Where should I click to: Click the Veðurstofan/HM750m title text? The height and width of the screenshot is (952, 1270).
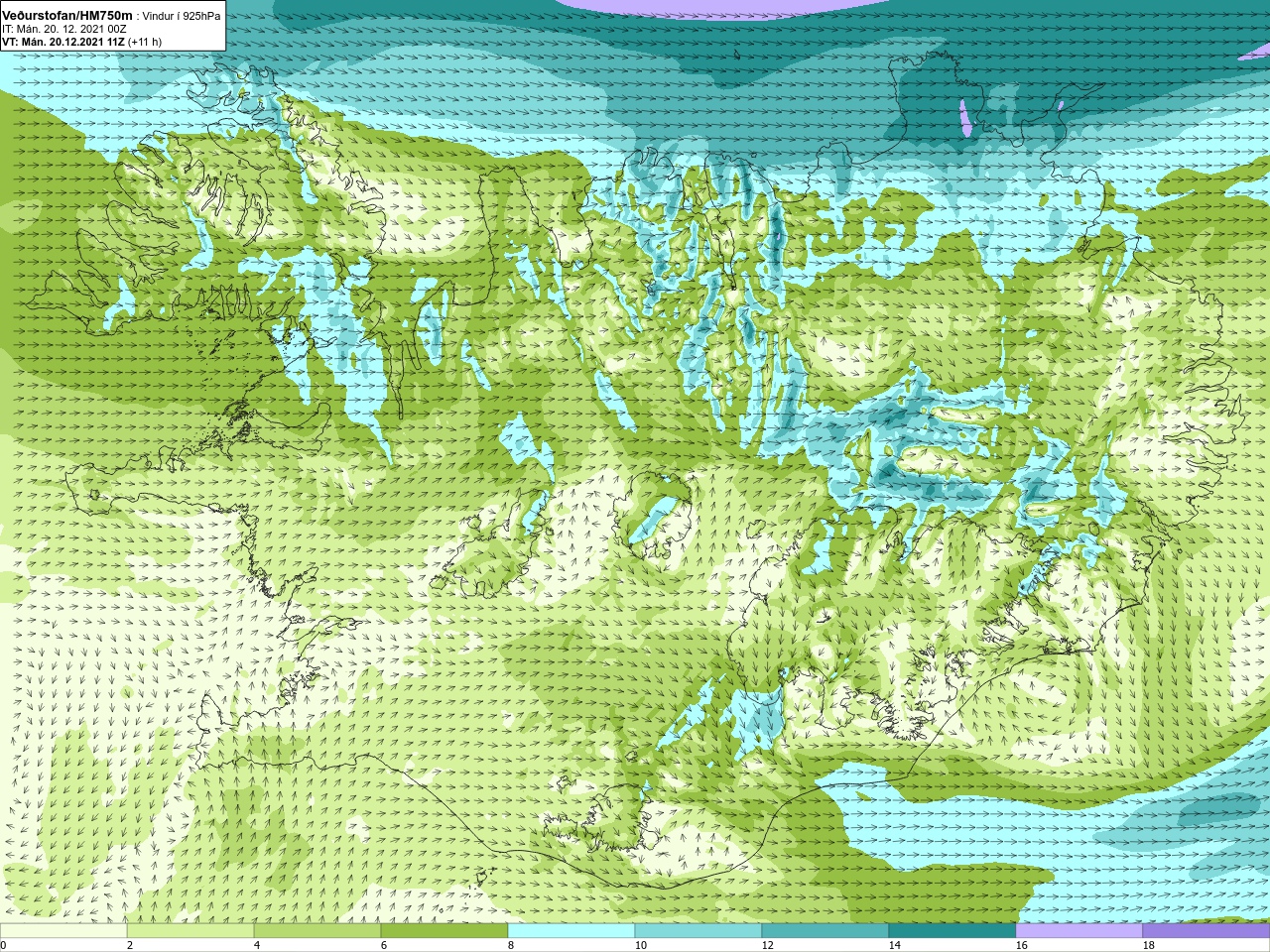66,16
